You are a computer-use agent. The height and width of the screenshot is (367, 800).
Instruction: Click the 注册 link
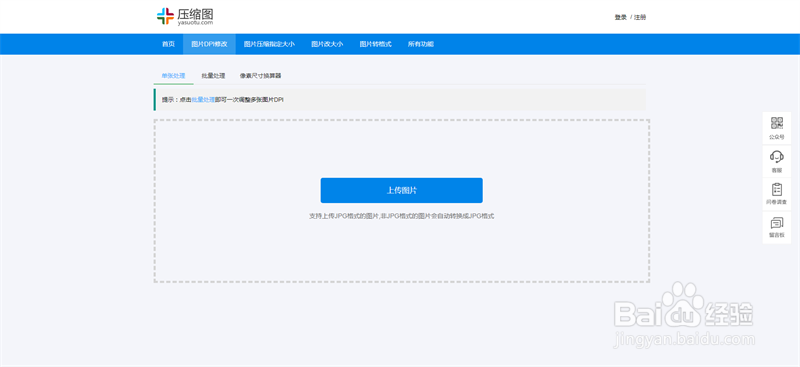(x=640, y=17)
